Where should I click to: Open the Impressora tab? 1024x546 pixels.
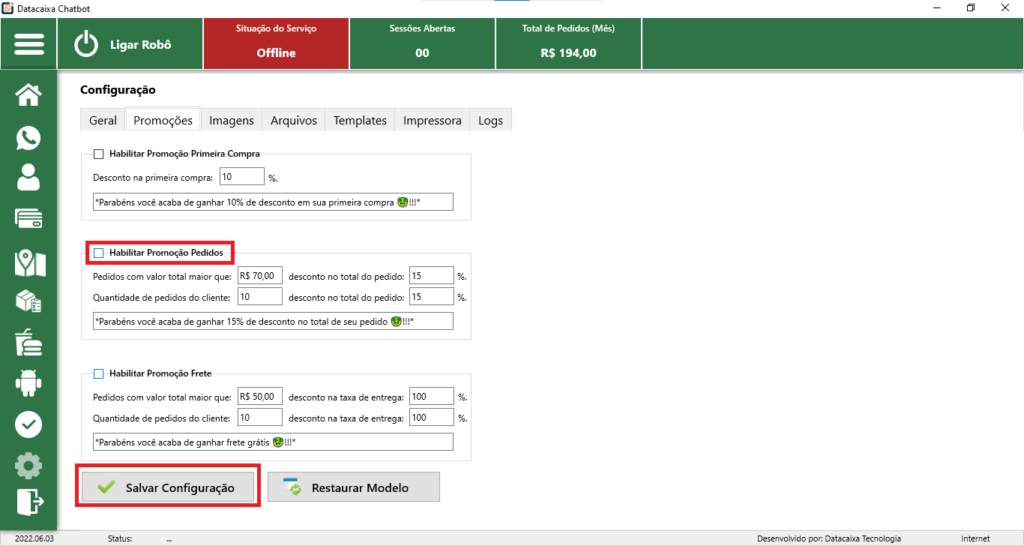coord(432,120)
